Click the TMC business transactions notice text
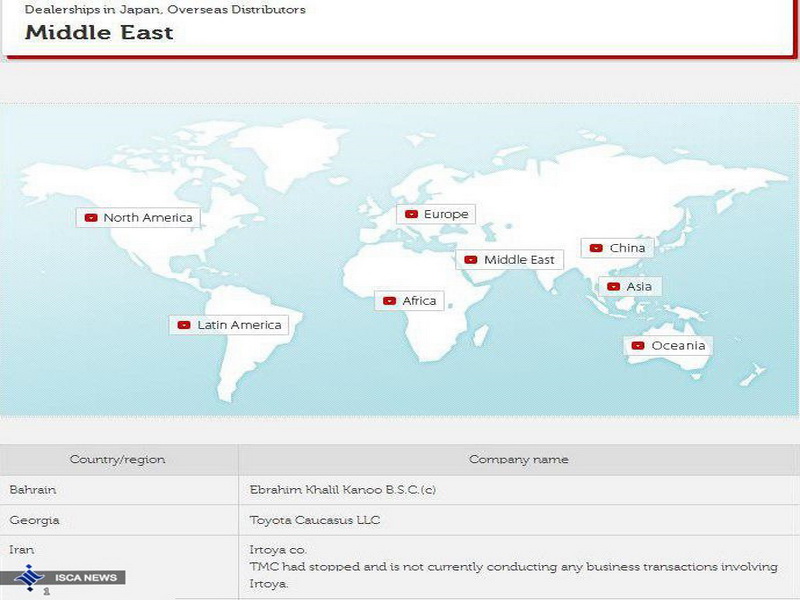Viewport: 800px width, 600px height. click(x=512, y=567)
